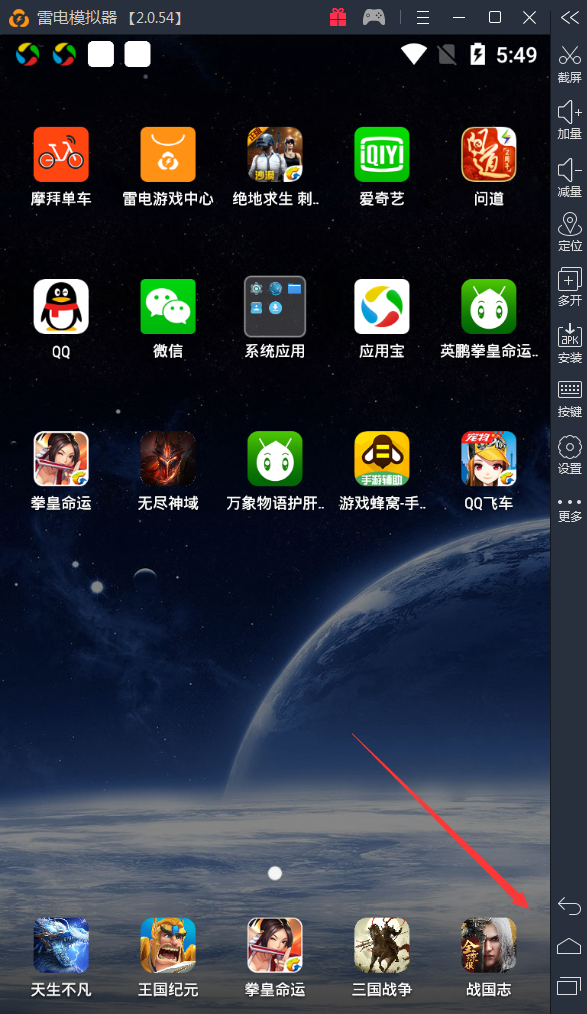Screen dimensions: 587x1014
Task: Open 战国志 in the dock
Action: point(489,945)
